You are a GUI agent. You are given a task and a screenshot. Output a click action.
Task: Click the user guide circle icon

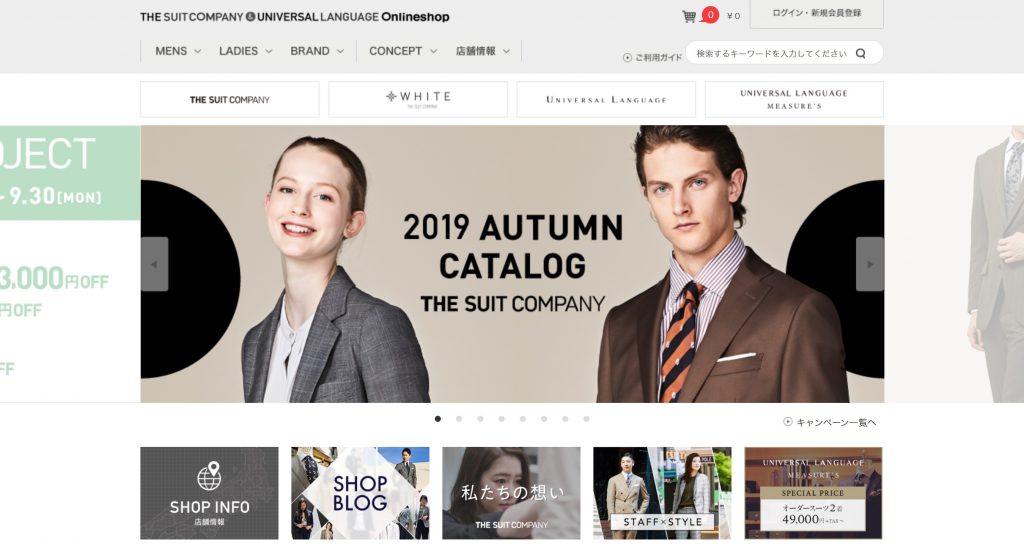627,57
